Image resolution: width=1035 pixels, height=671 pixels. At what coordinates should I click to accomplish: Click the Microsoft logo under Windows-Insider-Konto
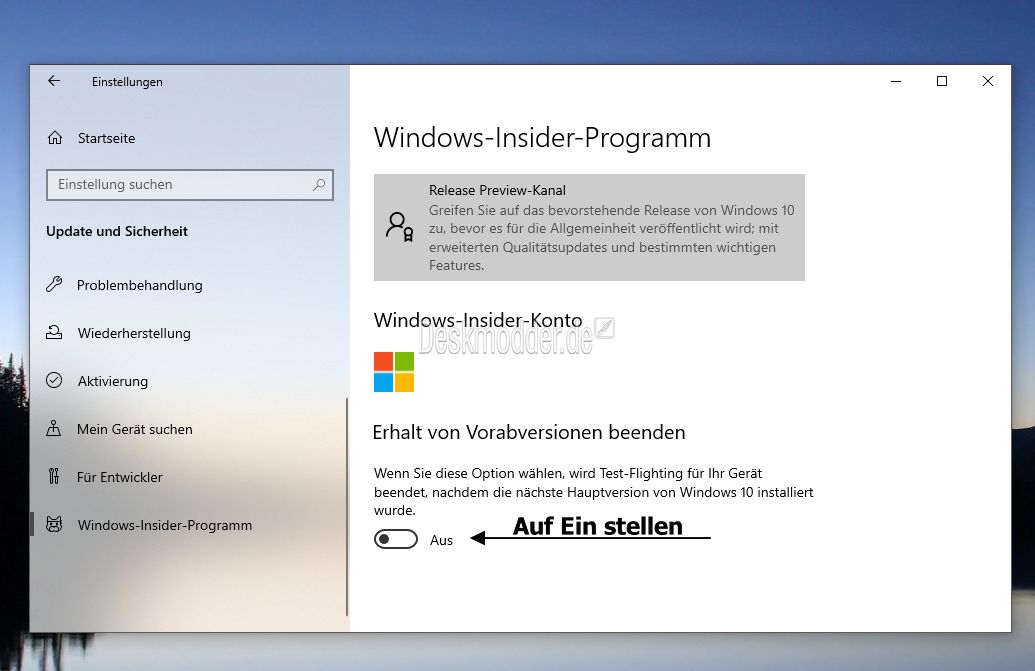[x=394, y=372]
